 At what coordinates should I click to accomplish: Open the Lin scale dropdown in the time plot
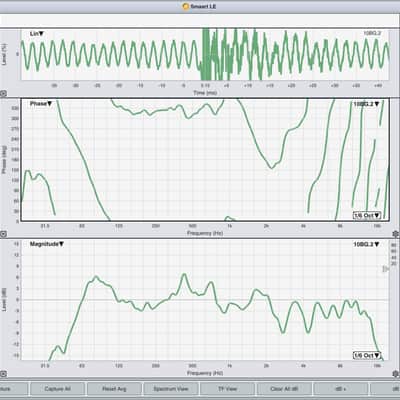tap(37, 34)
